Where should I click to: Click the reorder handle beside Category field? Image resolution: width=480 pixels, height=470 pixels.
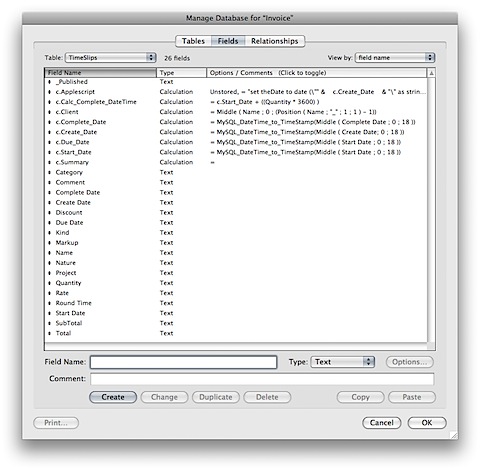(49, 172)
